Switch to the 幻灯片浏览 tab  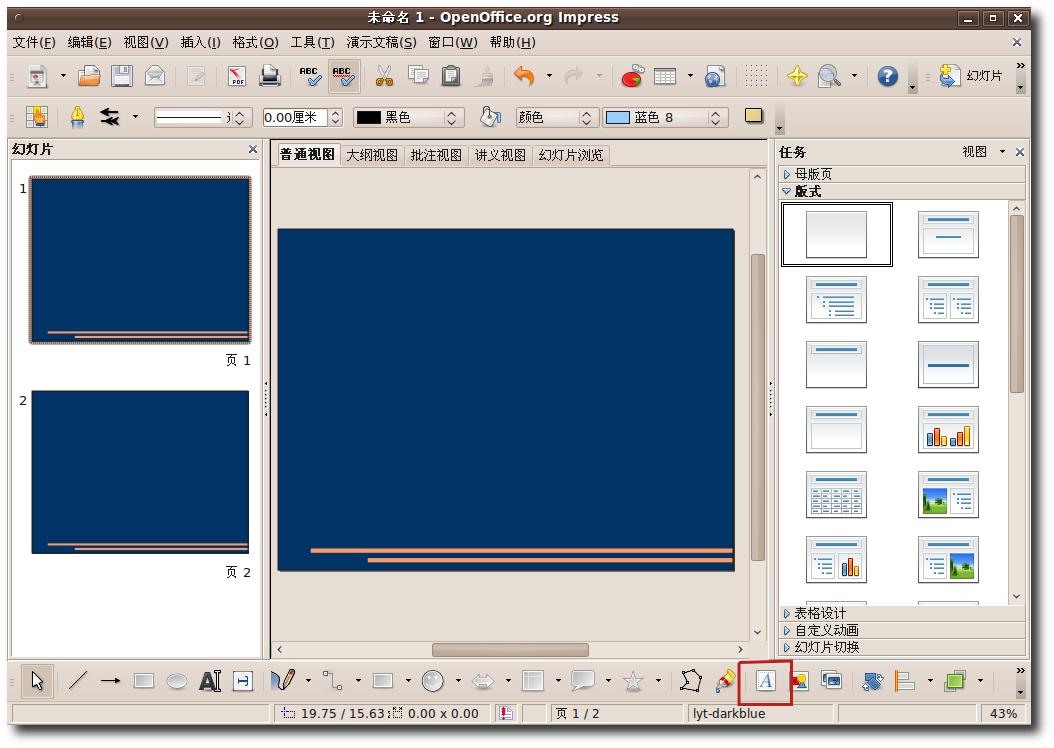[571, 155]
